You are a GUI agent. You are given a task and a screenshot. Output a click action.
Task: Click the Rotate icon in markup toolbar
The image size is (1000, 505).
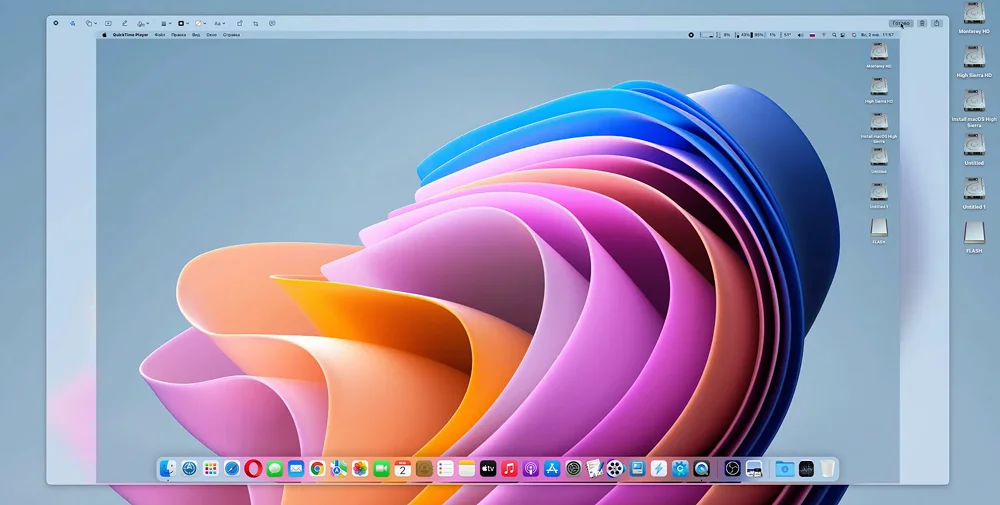[239, 24]
